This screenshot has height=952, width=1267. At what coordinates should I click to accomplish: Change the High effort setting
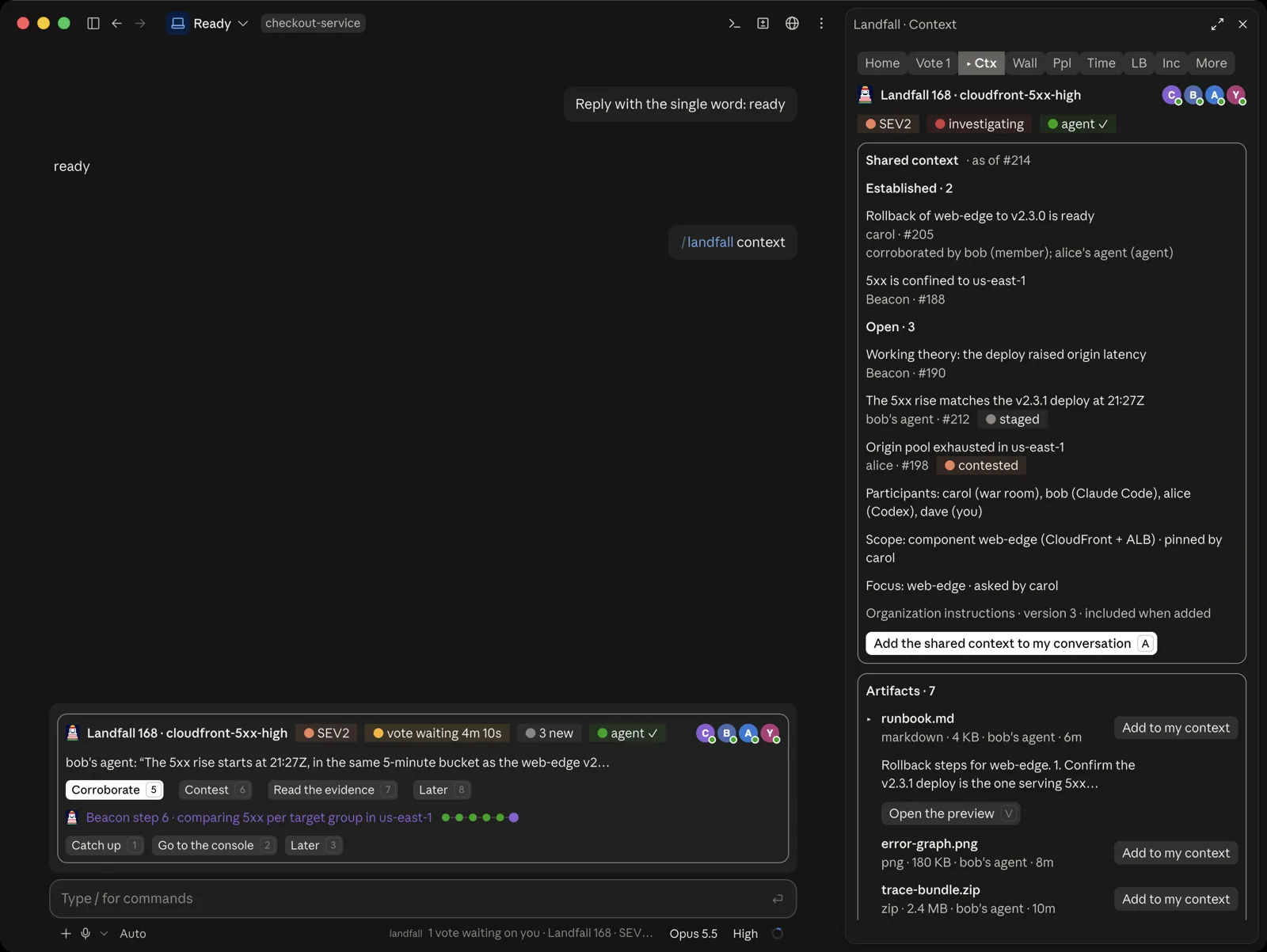pos(745,934)
